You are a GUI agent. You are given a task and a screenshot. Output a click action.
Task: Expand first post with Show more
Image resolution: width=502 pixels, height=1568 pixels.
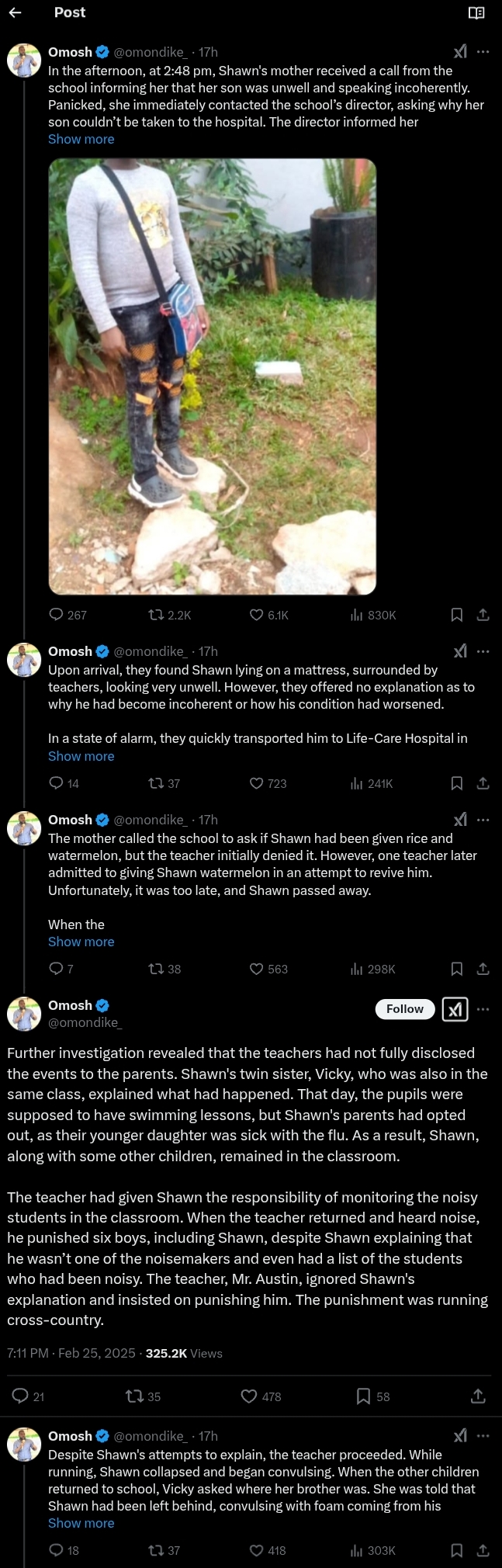click(81, 139)
